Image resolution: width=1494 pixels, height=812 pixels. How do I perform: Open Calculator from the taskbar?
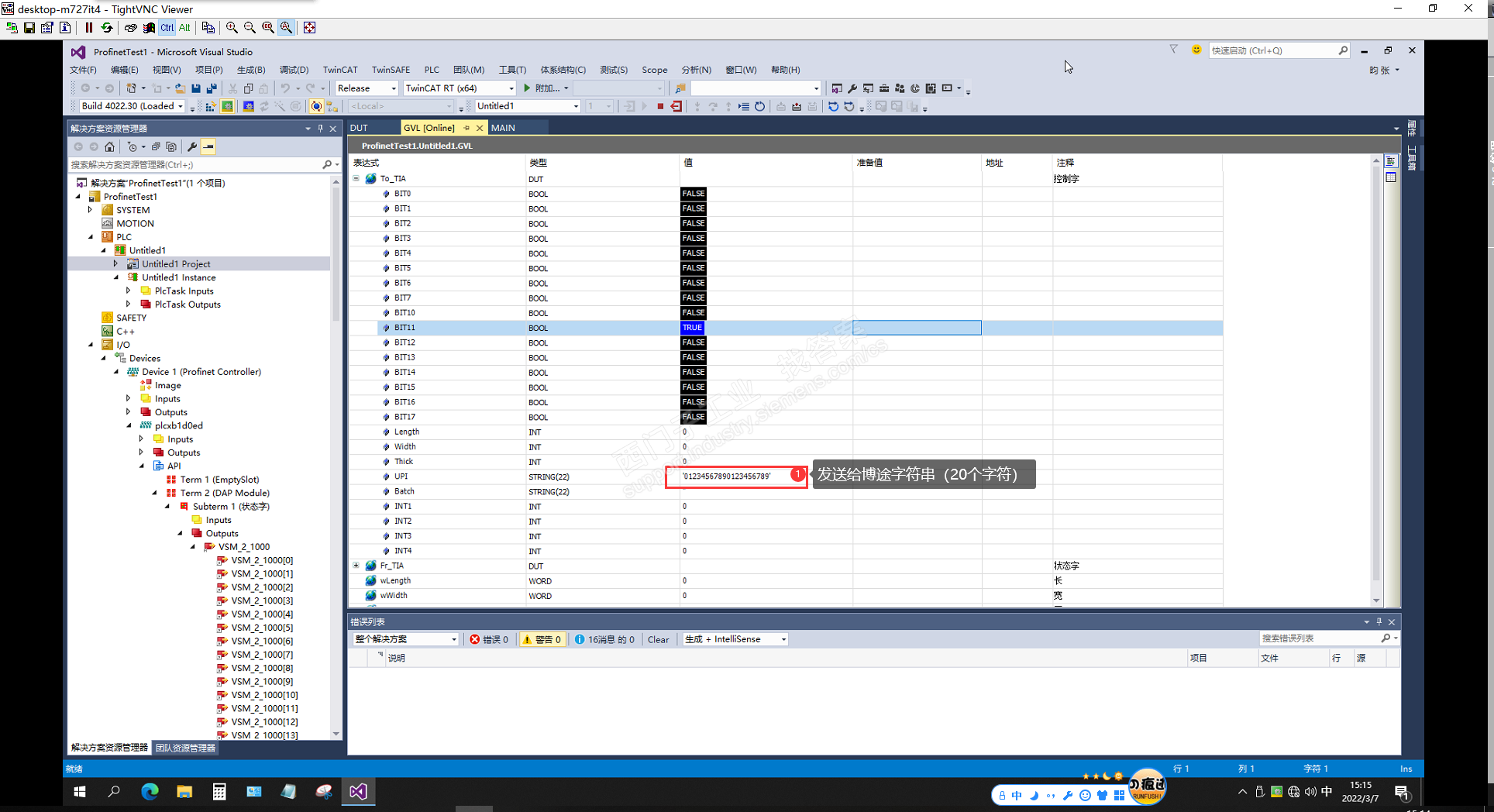pyautogui.click(x=219, y=791)
